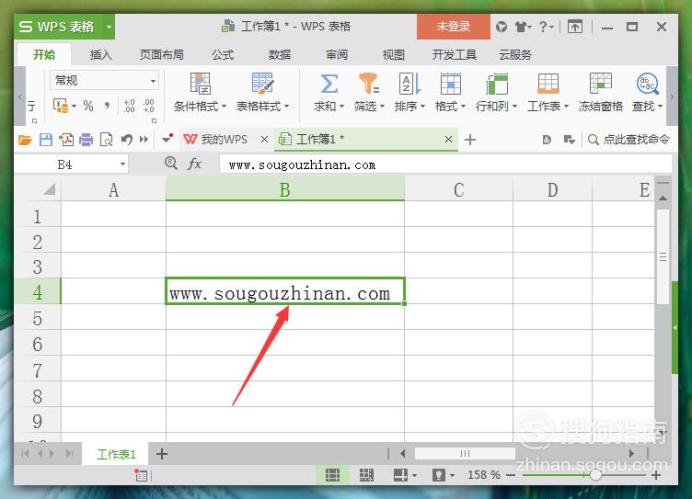This screenshot has width=692, height=499.
Task: Close the 工作簿1 document tab
Action: (x=448, y=139)
